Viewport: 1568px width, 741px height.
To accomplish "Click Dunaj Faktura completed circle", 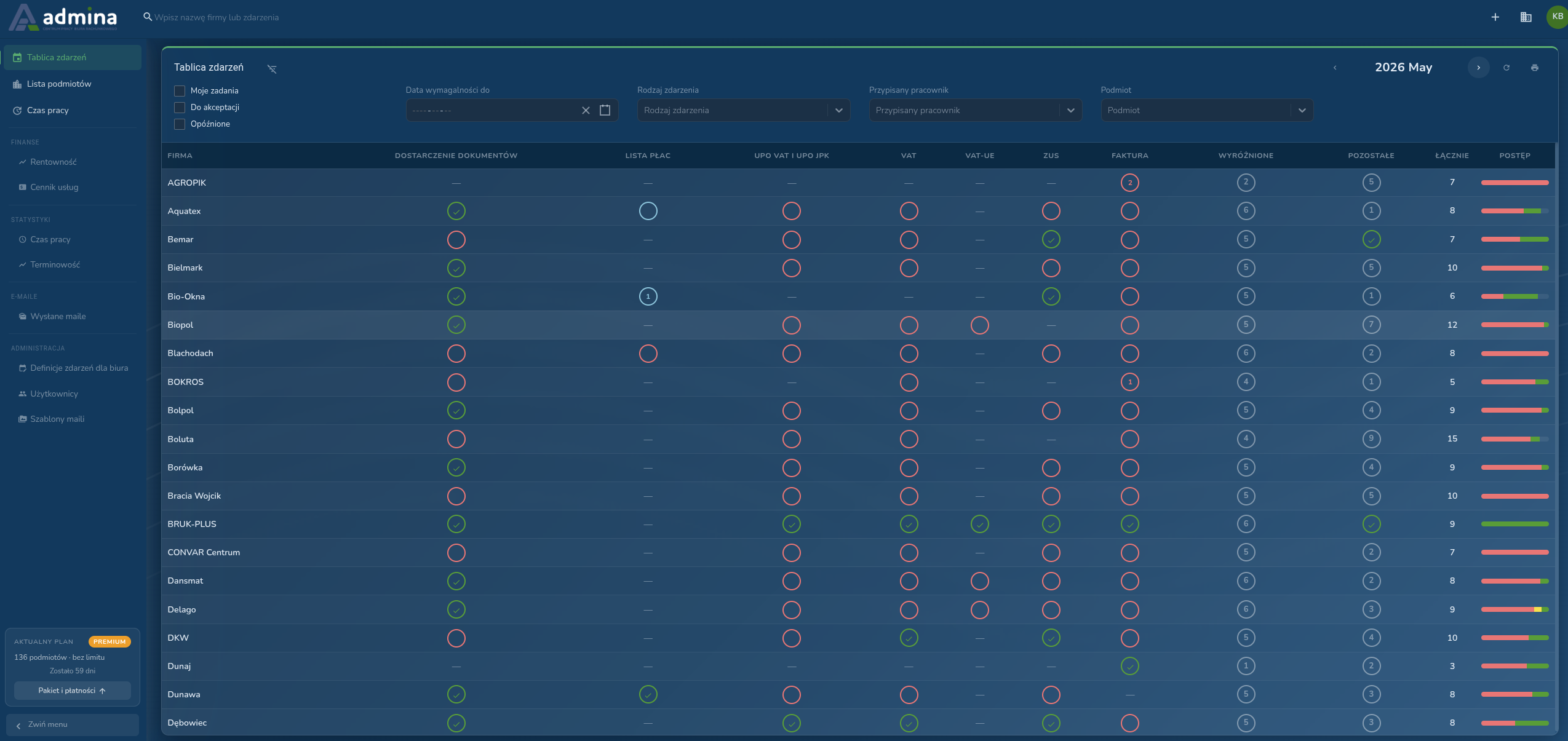I will click(x=1130, y=666).
